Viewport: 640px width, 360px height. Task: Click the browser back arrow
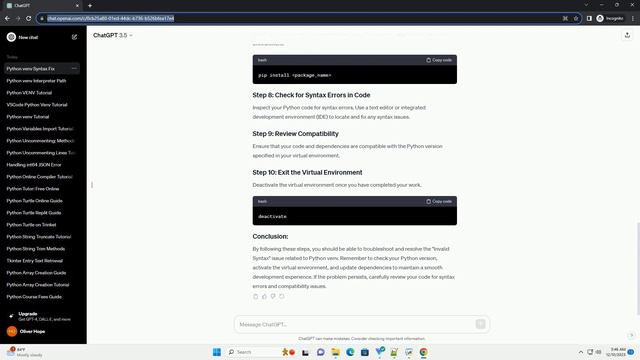coord(7,18)
